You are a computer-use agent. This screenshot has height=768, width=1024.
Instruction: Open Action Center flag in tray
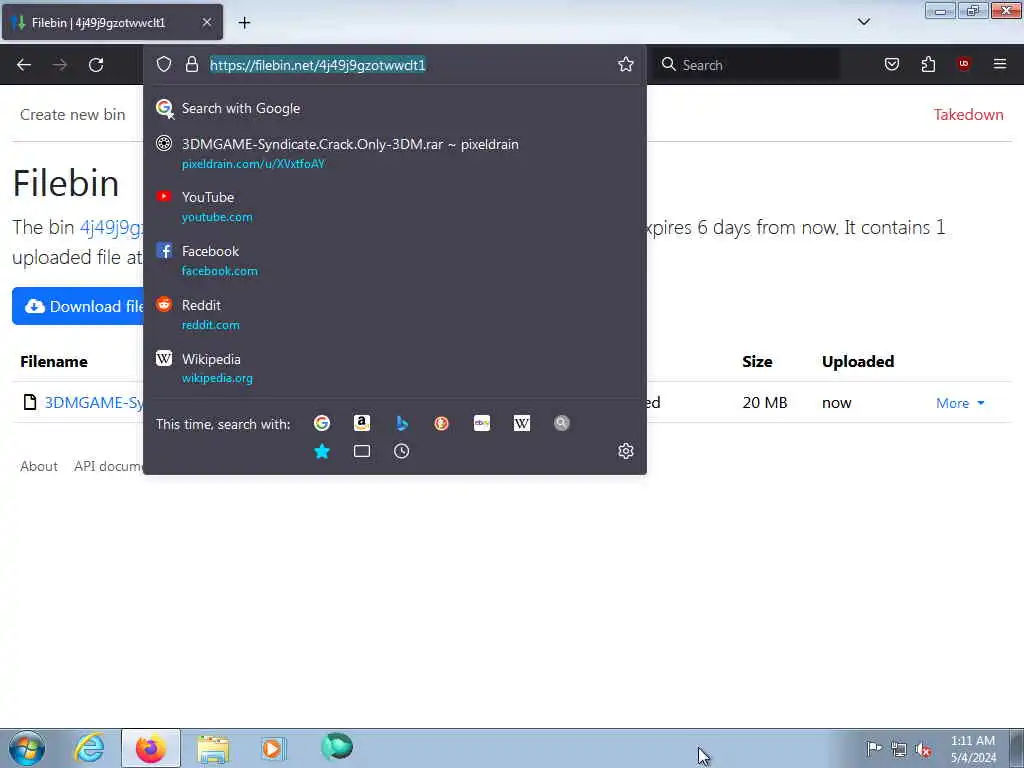(x=874, y=748)
